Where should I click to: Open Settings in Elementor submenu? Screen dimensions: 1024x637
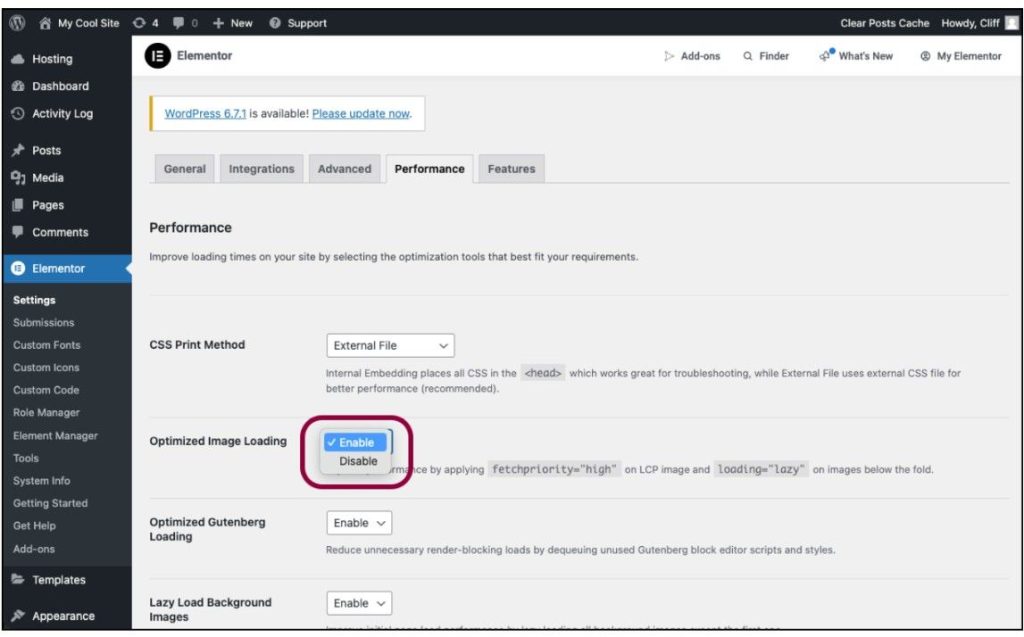pos(34,300)
